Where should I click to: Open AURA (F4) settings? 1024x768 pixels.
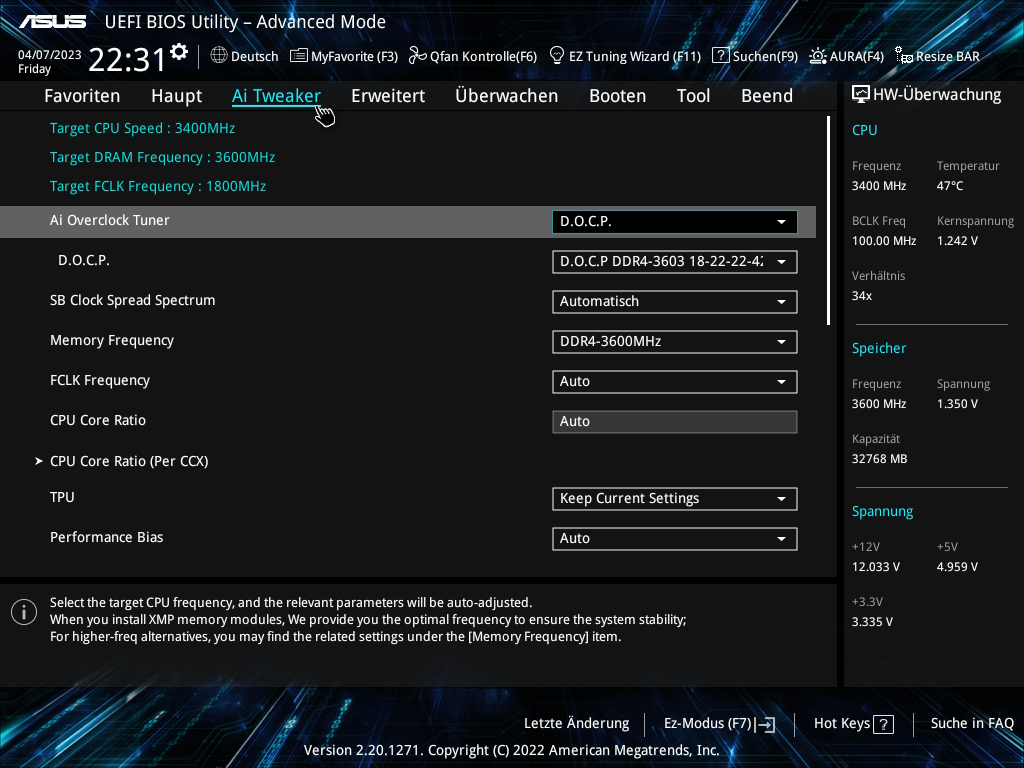click(846, 56)
